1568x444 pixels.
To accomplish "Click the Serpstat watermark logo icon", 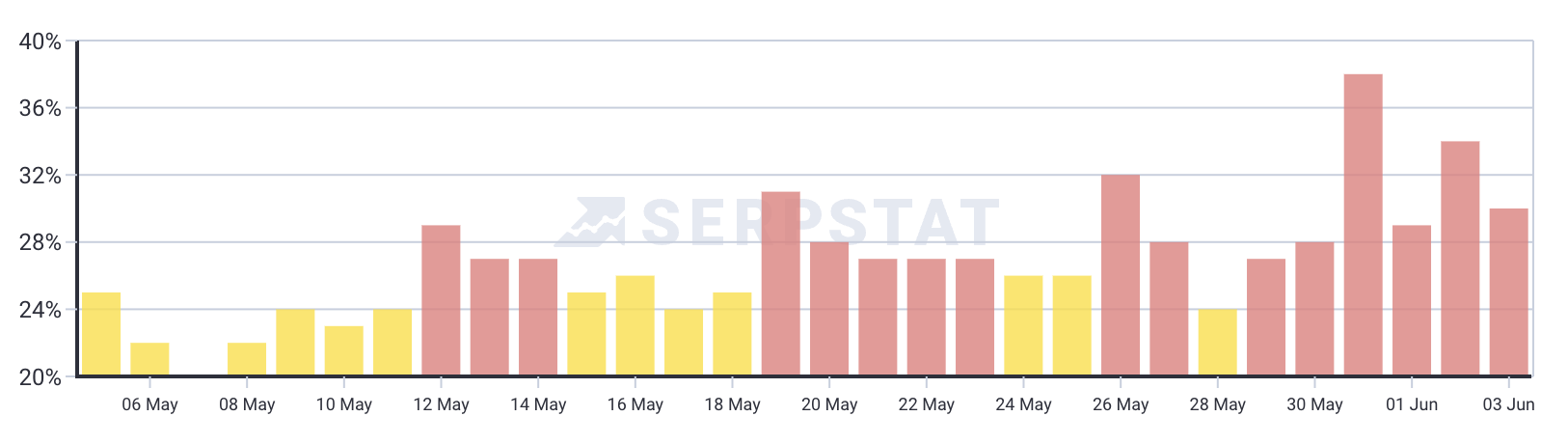I will click(589, 221).
